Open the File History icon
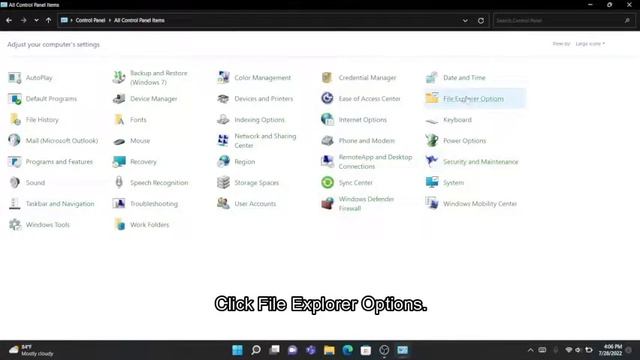640x360 pixels. coord(15,120)
